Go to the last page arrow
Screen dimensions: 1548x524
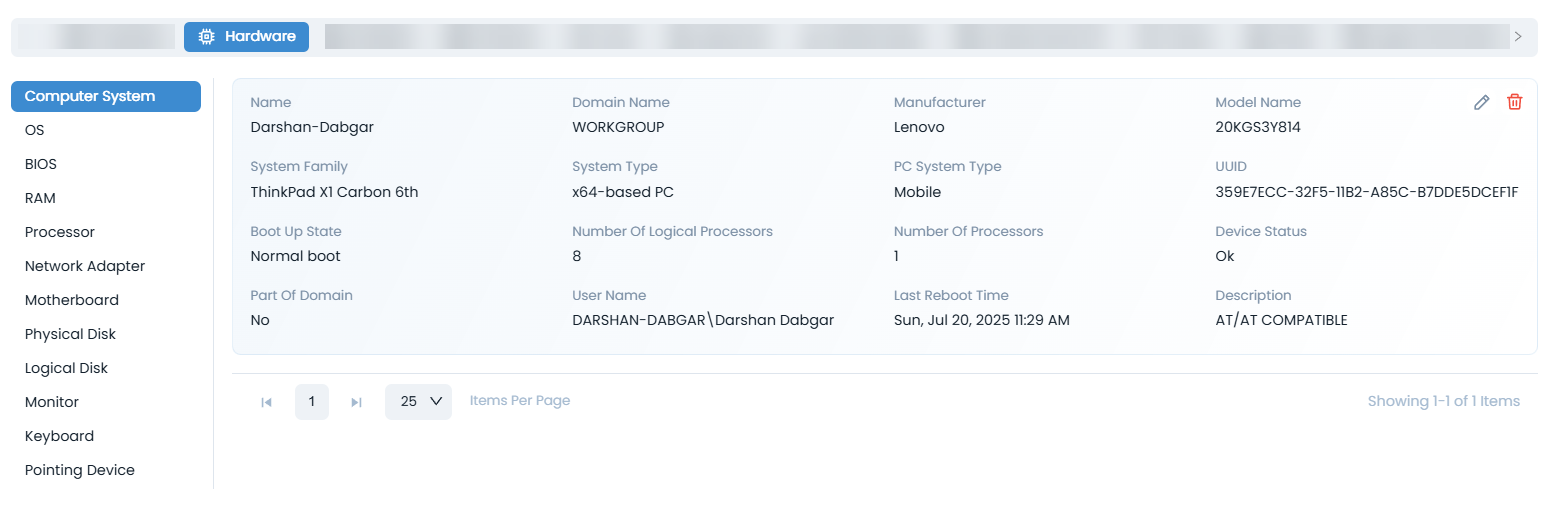point(356,402)
